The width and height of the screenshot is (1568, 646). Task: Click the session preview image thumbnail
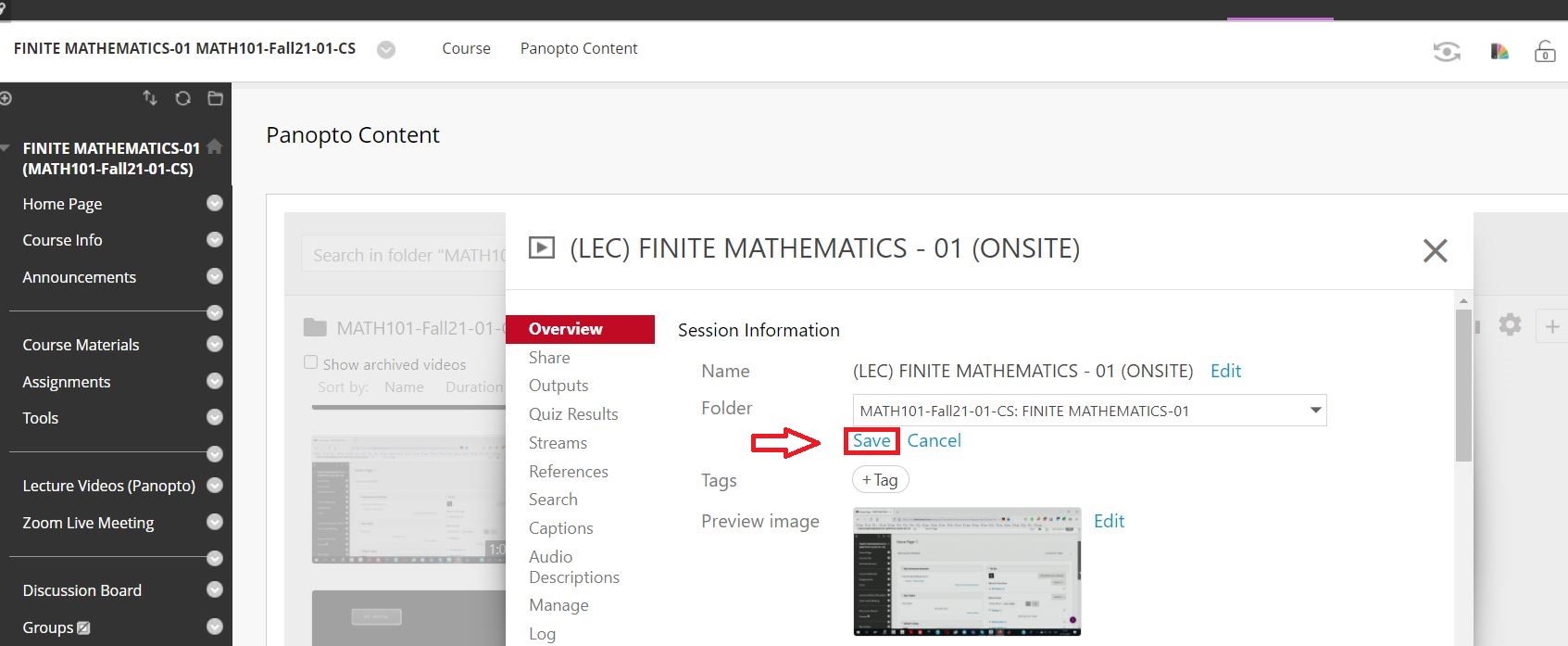[966, 571]
